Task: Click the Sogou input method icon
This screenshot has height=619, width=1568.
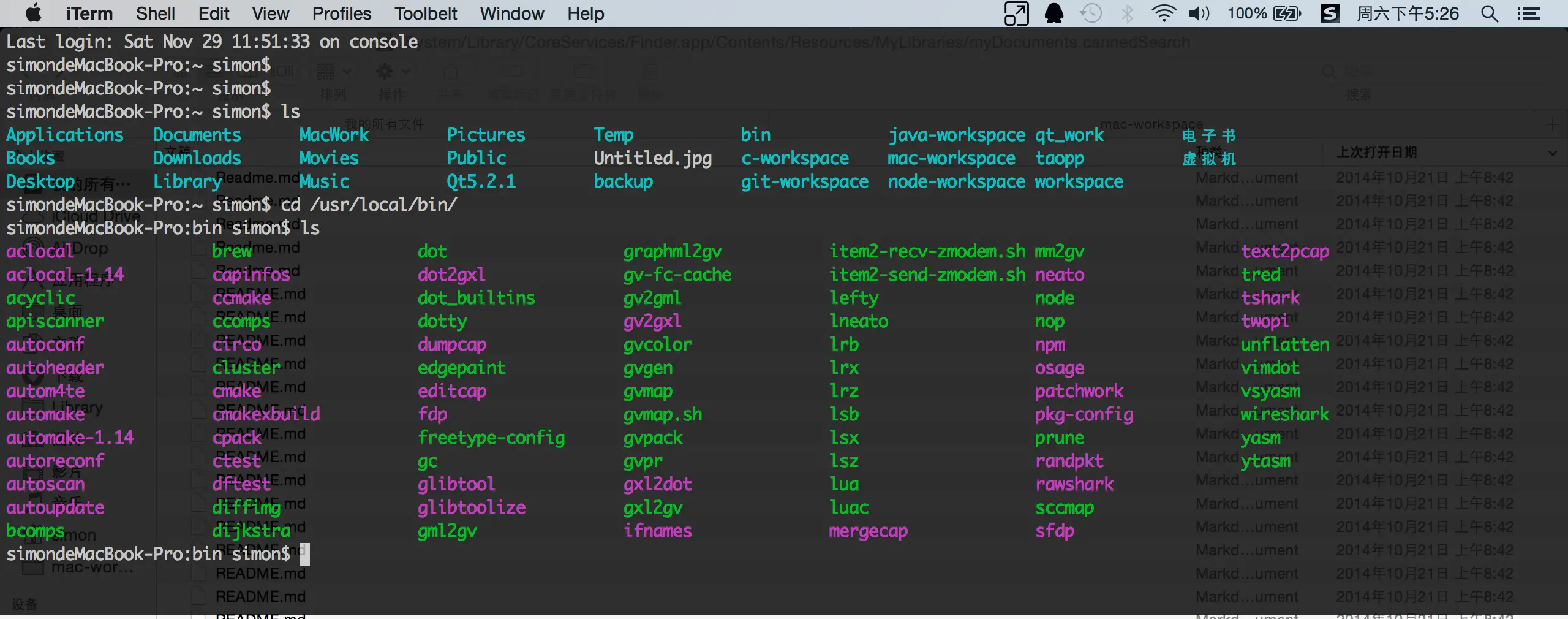Action: 1330,13
